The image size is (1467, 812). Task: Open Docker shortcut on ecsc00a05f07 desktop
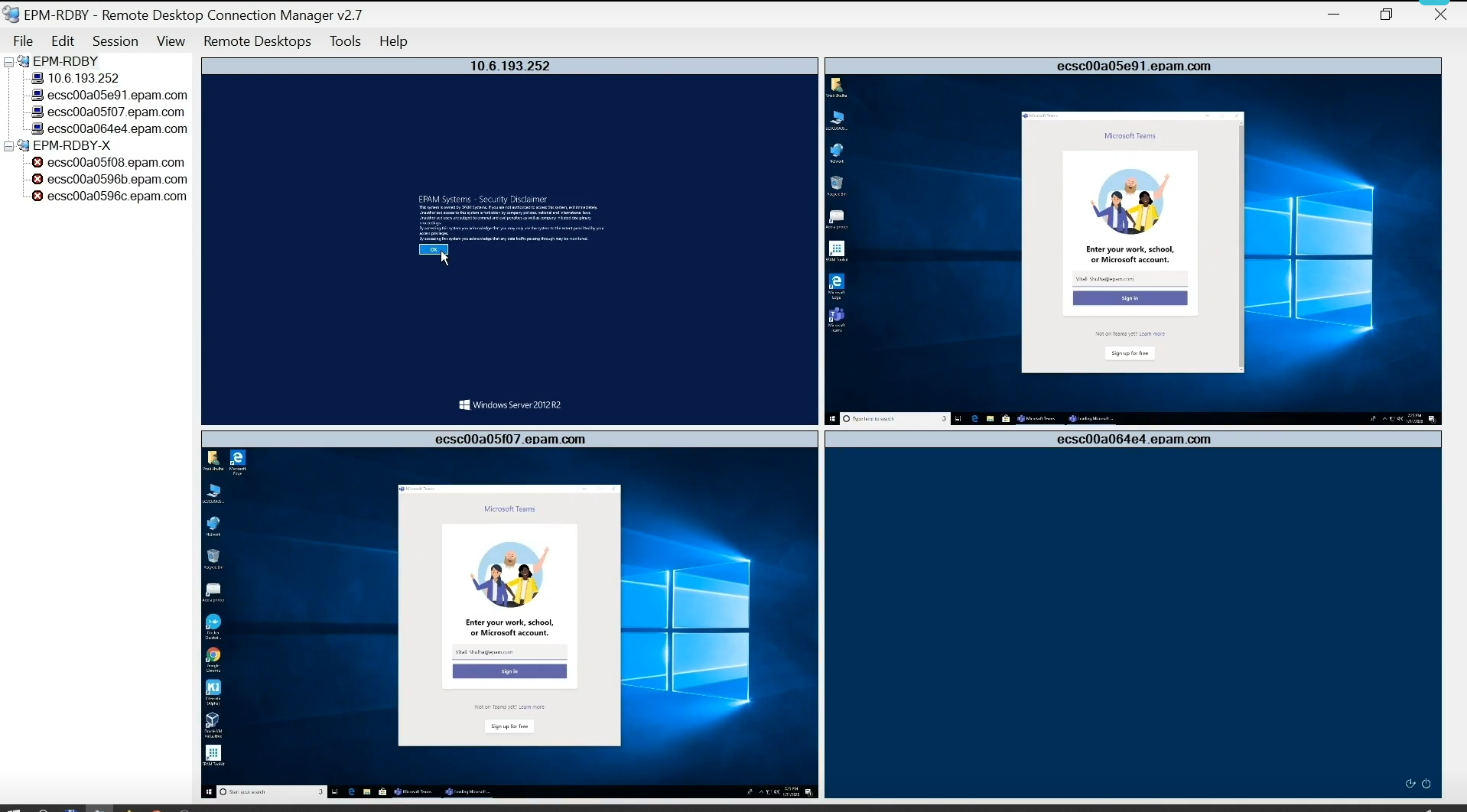click(213, 625)
